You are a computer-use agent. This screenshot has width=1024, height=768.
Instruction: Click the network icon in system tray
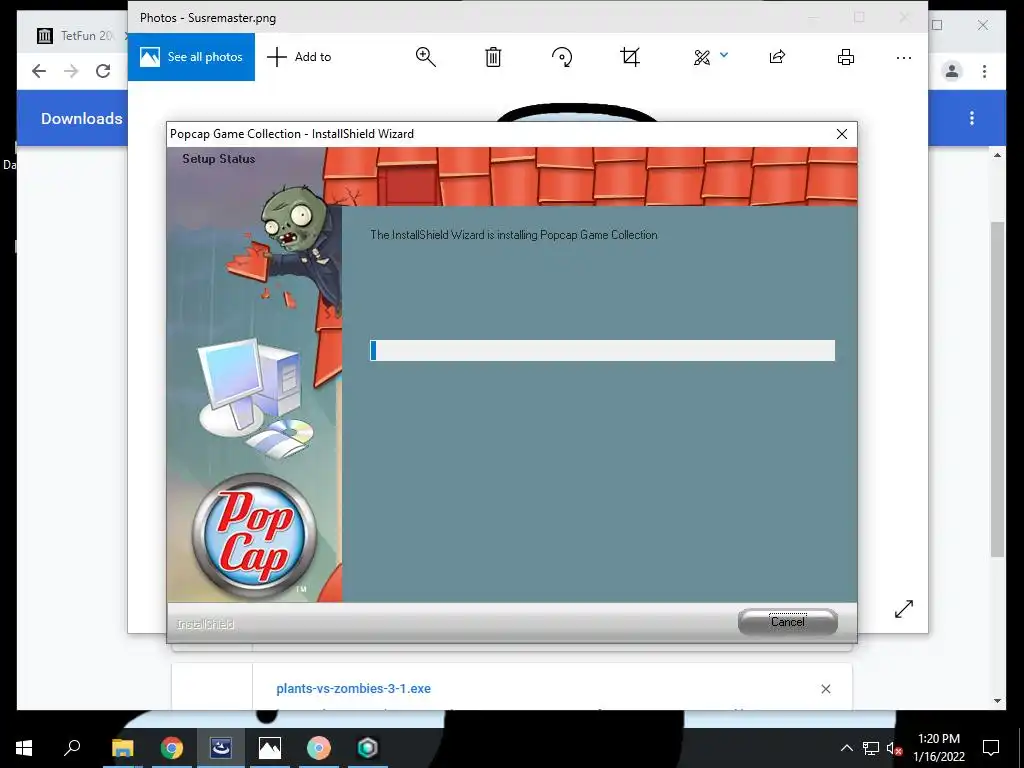[871, 748]
